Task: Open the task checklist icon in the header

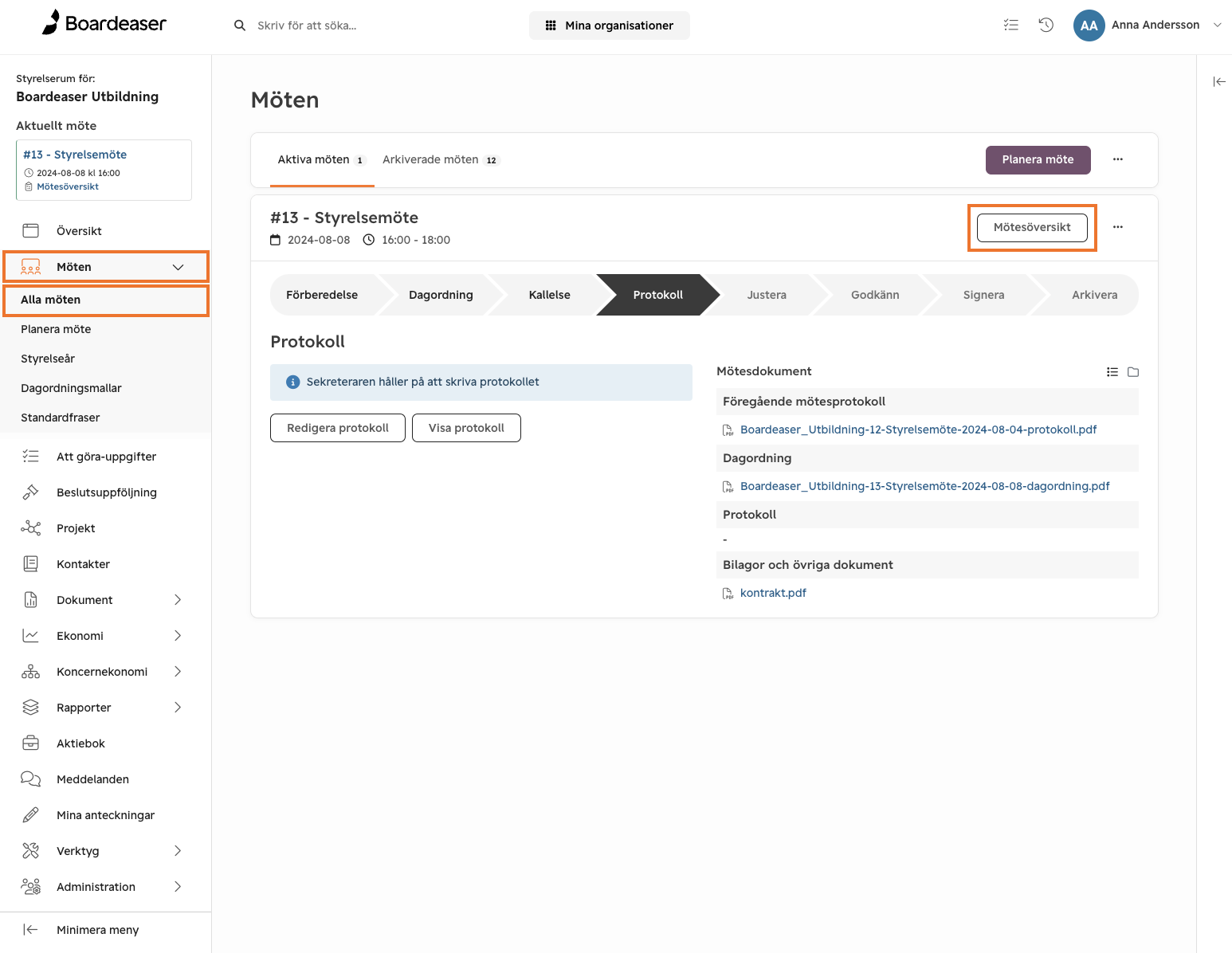Action: click(x=1011, y=25)
